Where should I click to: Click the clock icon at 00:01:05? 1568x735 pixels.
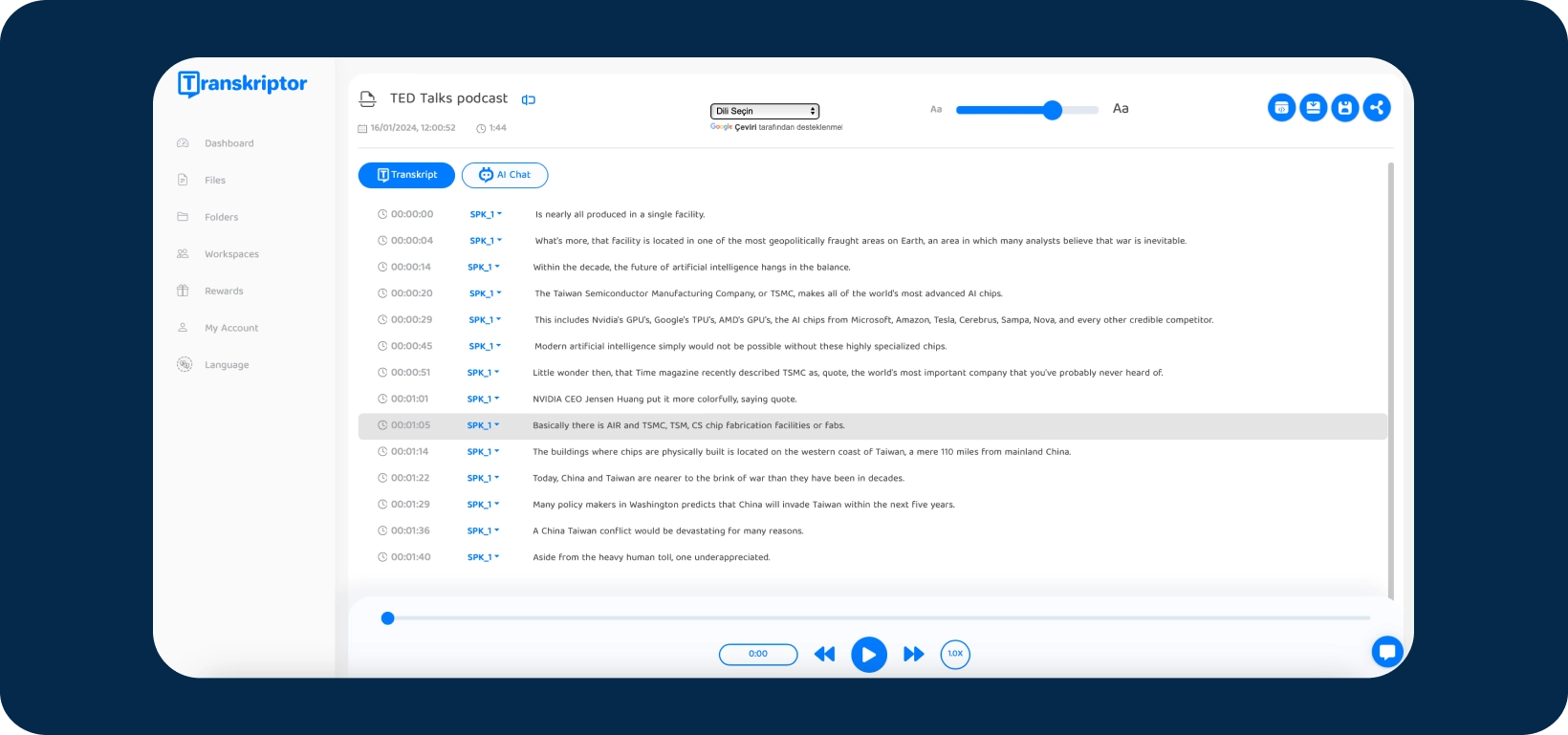coord(382,425)
